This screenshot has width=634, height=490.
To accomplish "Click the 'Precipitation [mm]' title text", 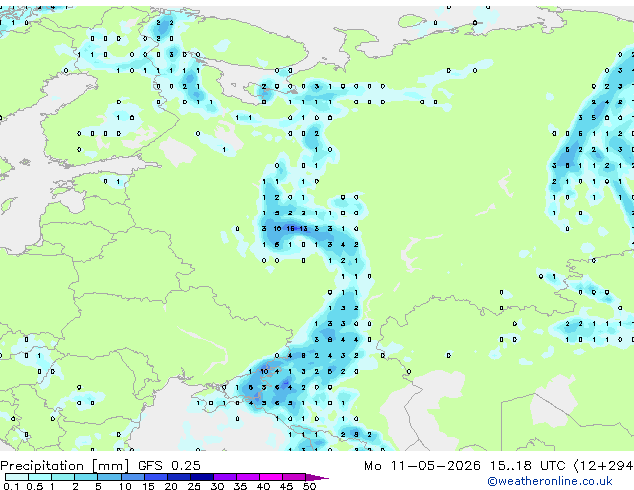I will pos(64,466).
